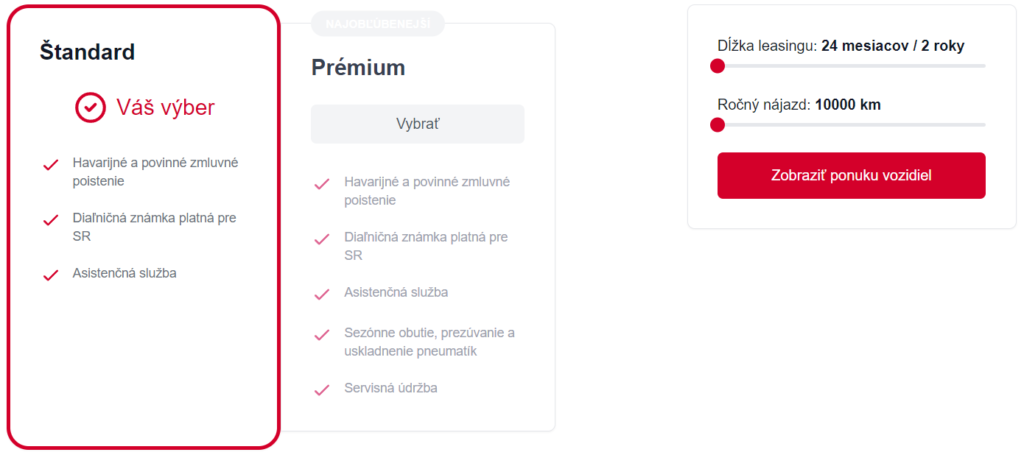Viewport: 1024px width, 455px height.
Task: Click Prémium checkmark for Asistenčná služba
Action: pos(322,294)
